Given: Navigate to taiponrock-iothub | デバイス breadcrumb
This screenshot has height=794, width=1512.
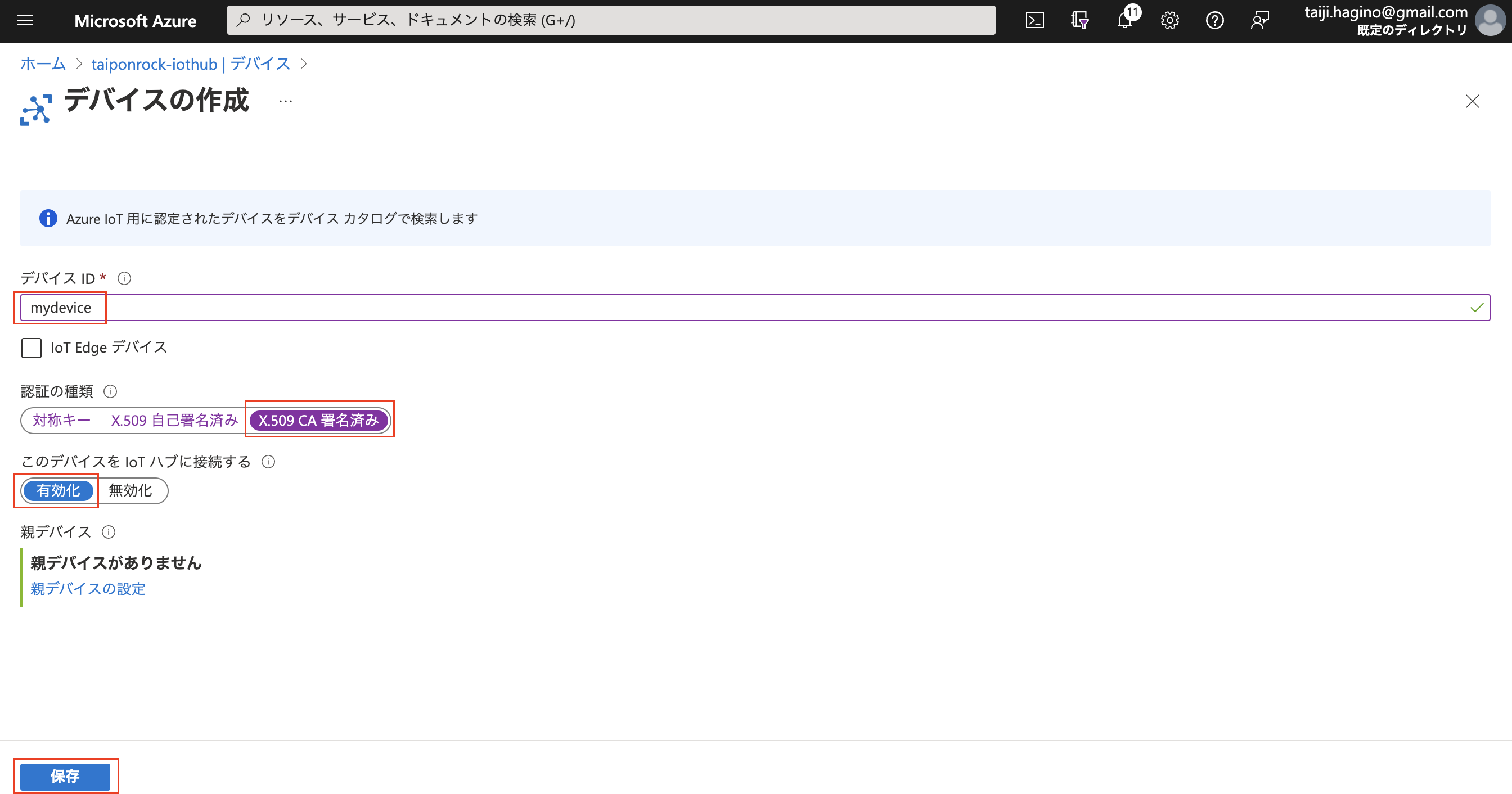Looking at the screenshot, I should [191, 64].
